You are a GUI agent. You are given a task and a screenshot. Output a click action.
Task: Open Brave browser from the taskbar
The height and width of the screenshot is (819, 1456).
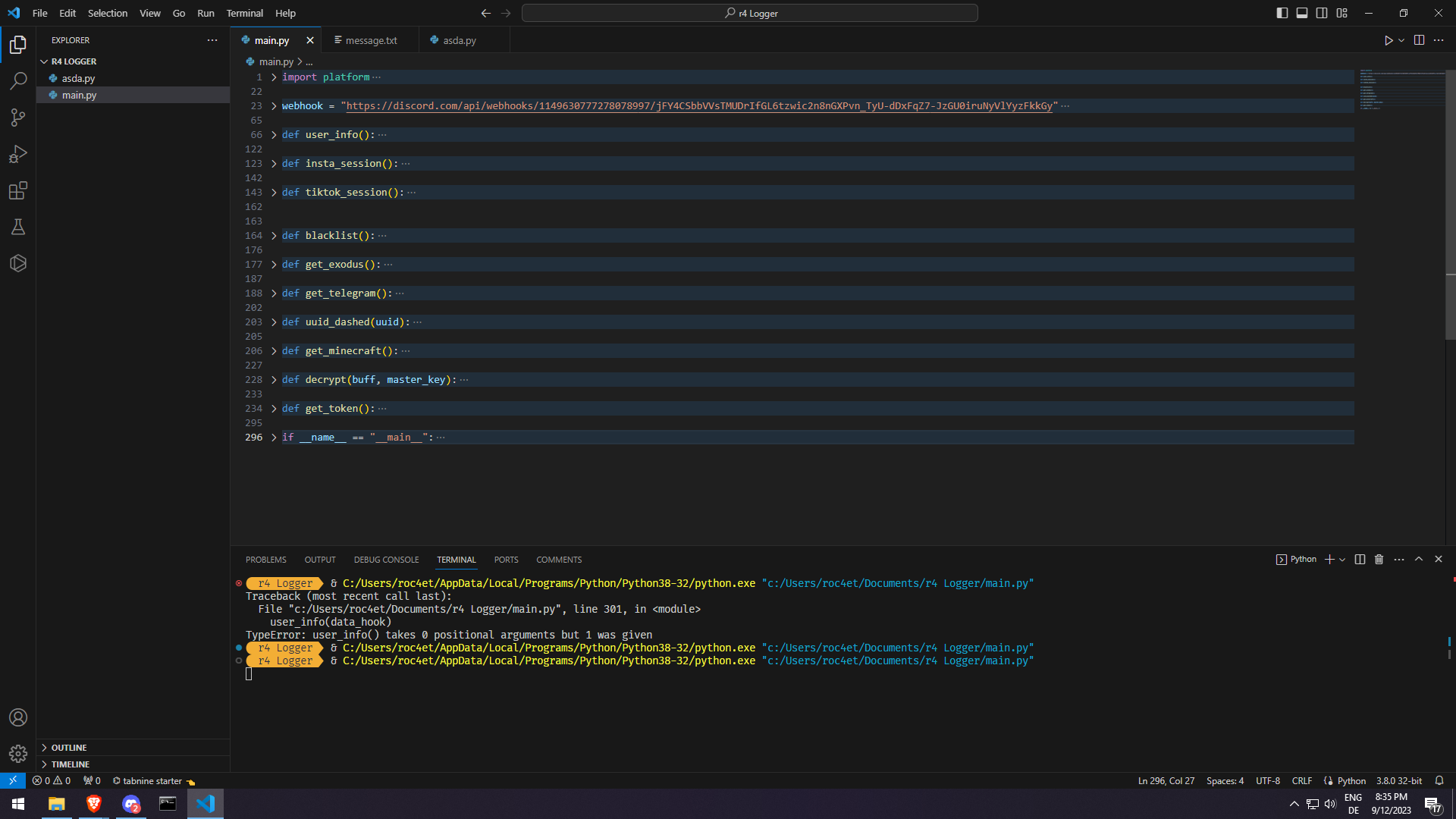[x=93, y=804]
